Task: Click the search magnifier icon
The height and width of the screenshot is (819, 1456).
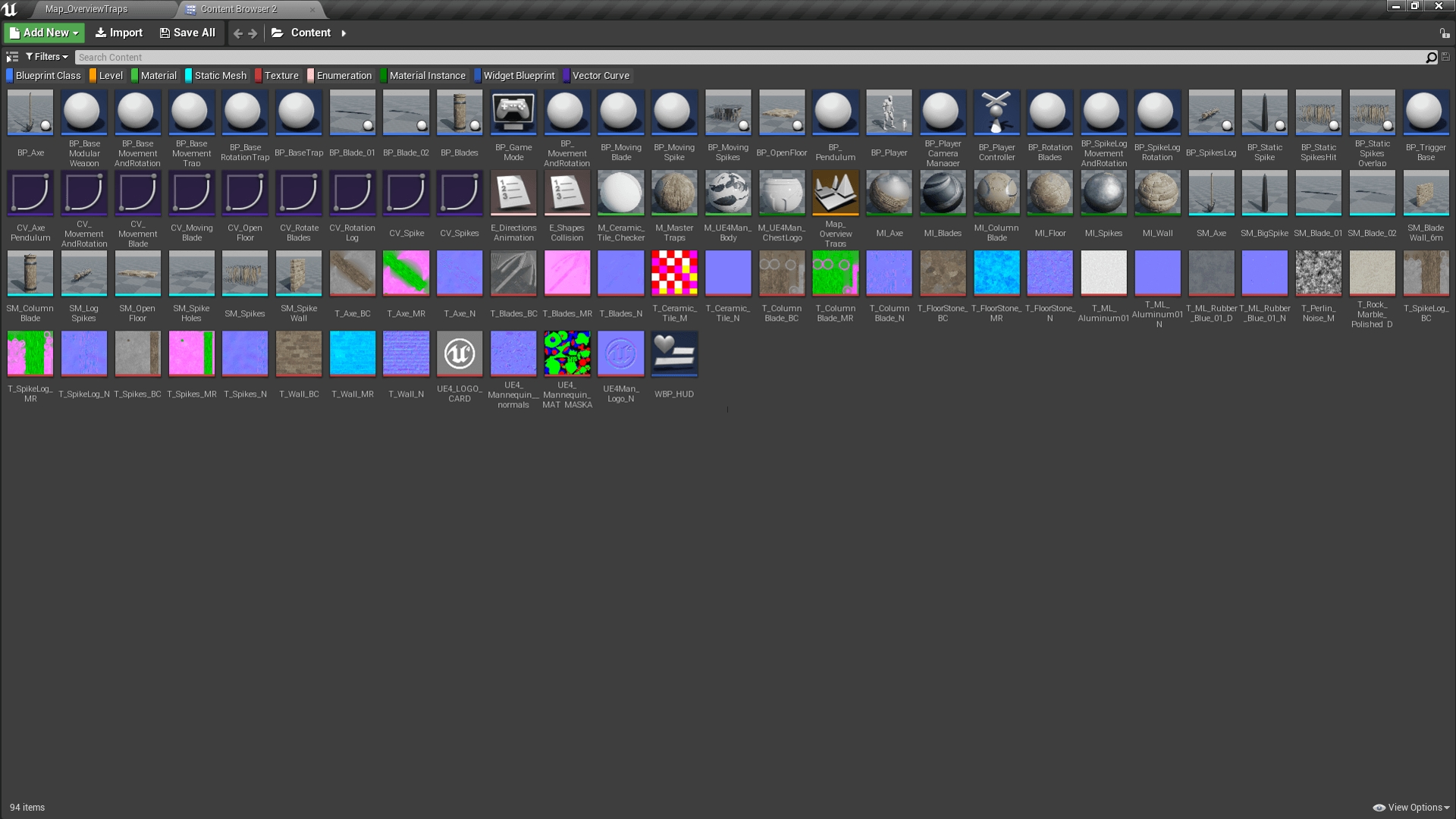Action: pyautogui.click(x=1431, y=58)
